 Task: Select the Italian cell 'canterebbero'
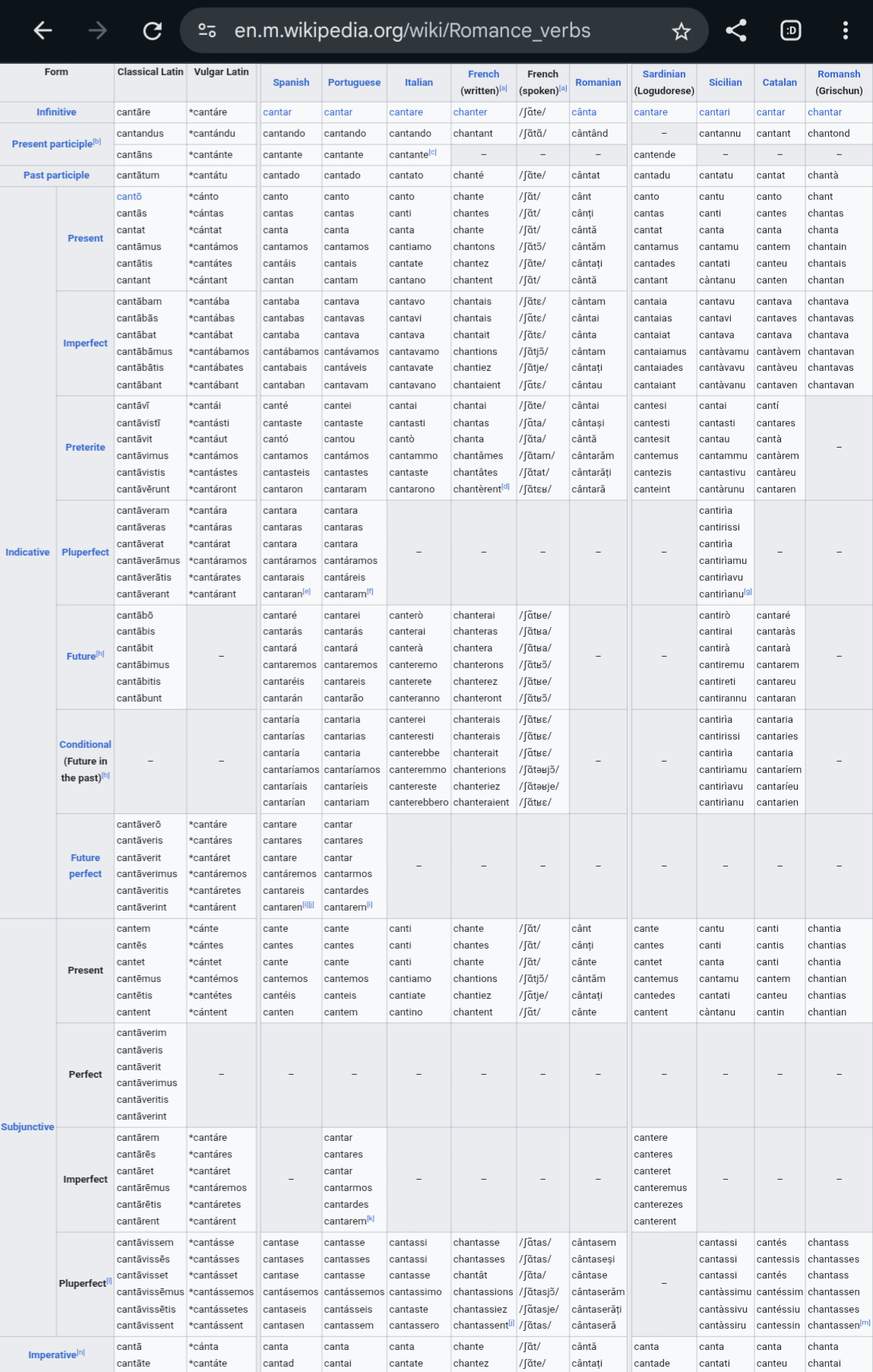point(419,802)
